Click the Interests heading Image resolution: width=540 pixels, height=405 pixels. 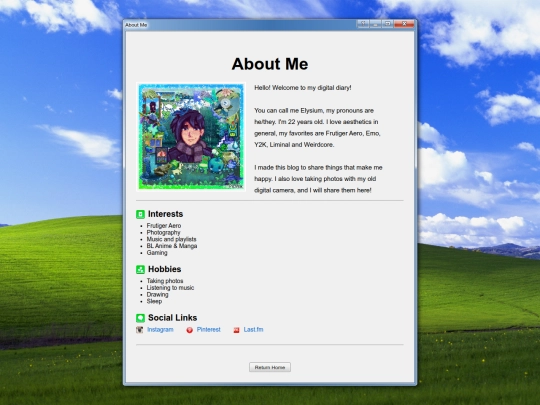pyautogui.click(x=165, y=214)
